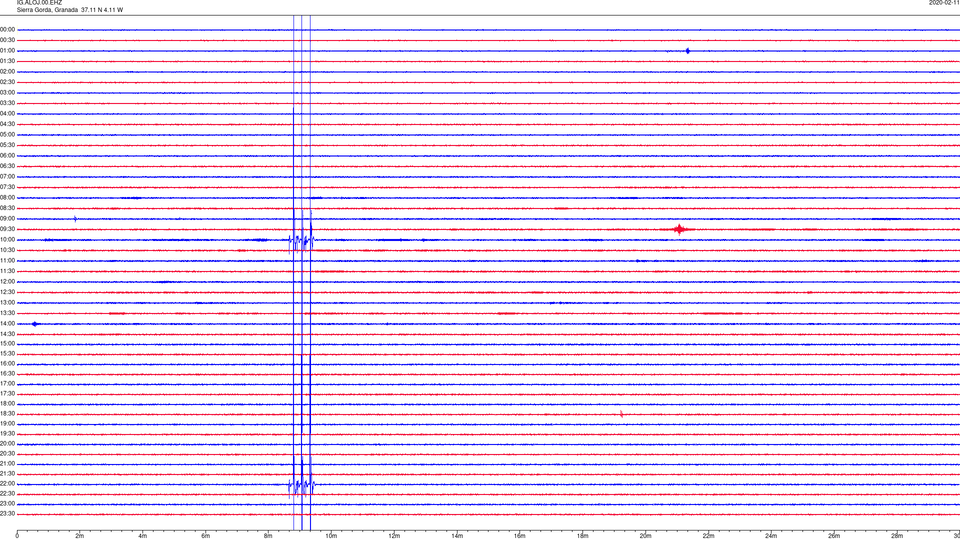960x540 pixels.
Task: Select the 22:30 trace time label
Action: pyautogui.click(x=7, y=494)
